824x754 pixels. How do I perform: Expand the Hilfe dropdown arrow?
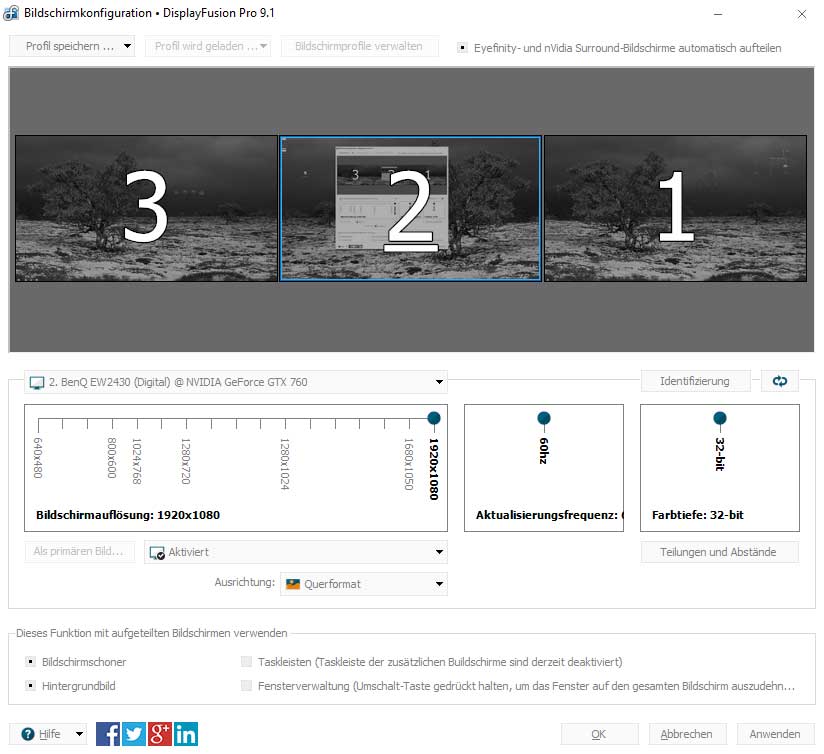pyautogui.click(x=79, y=734)
